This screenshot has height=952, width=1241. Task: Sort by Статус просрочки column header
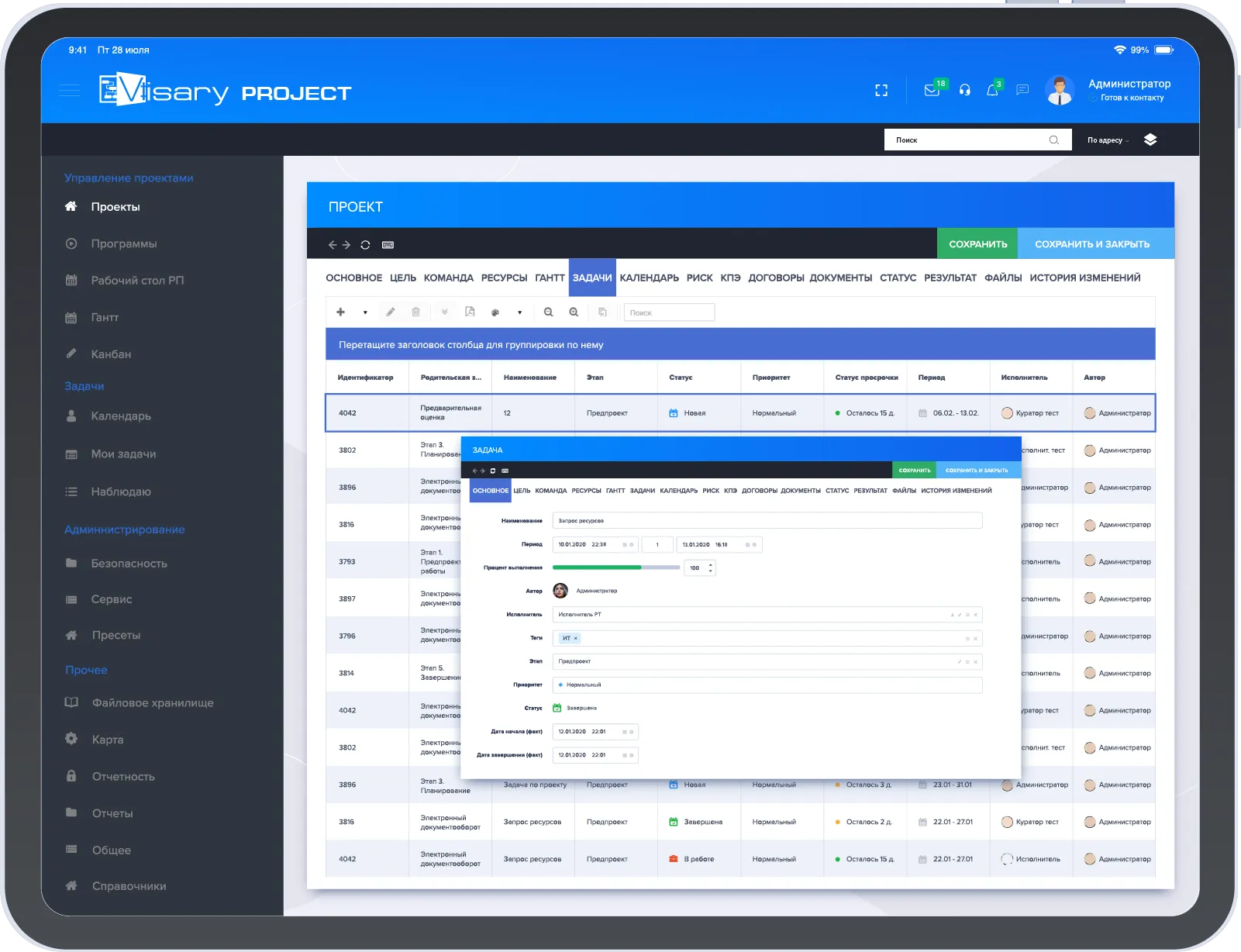[x=867, y=378]
